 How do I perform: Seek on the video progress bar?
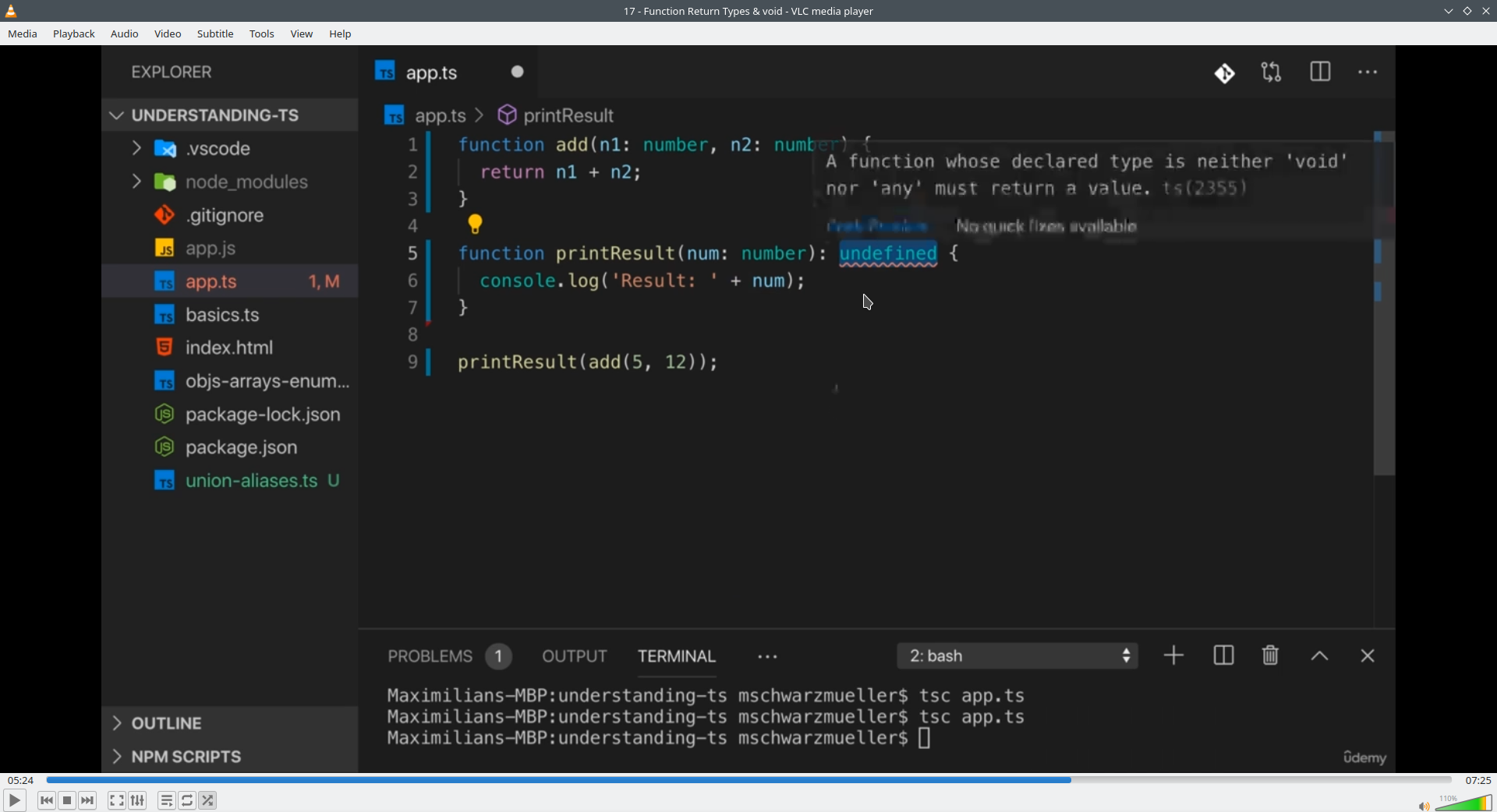coord(748,780)
